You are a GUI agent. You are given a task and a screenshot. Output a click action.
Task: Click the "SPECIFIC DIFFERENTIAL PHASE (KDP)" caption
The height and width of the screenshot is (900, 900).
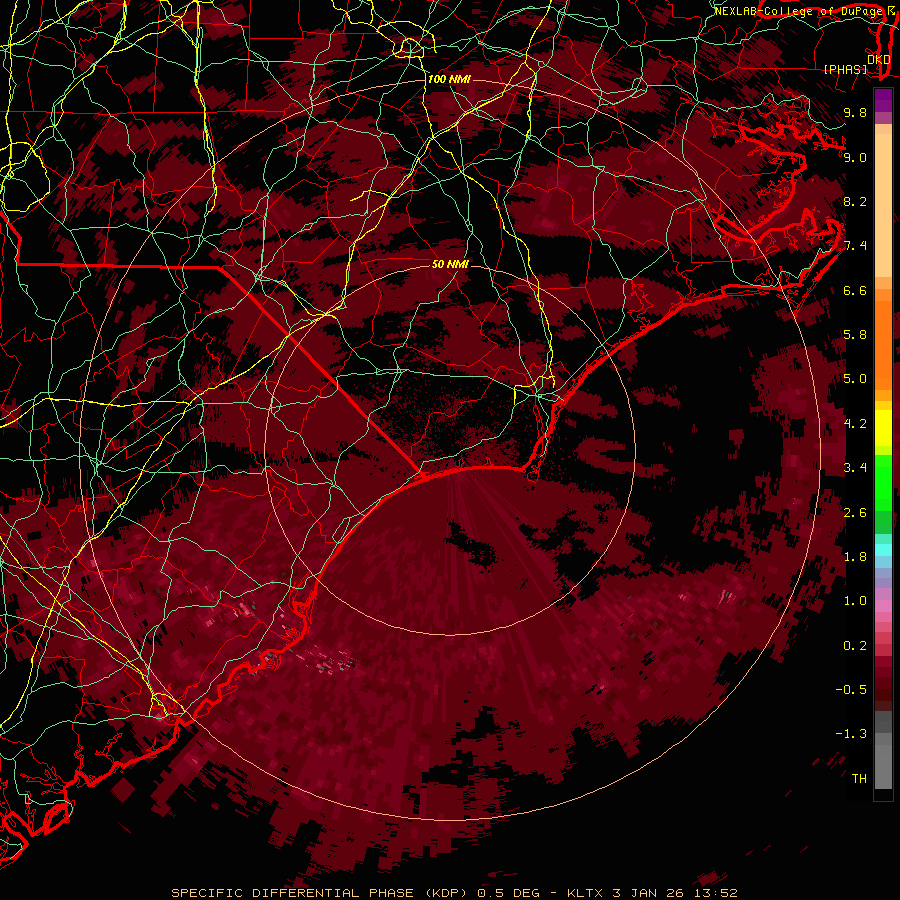317,893
